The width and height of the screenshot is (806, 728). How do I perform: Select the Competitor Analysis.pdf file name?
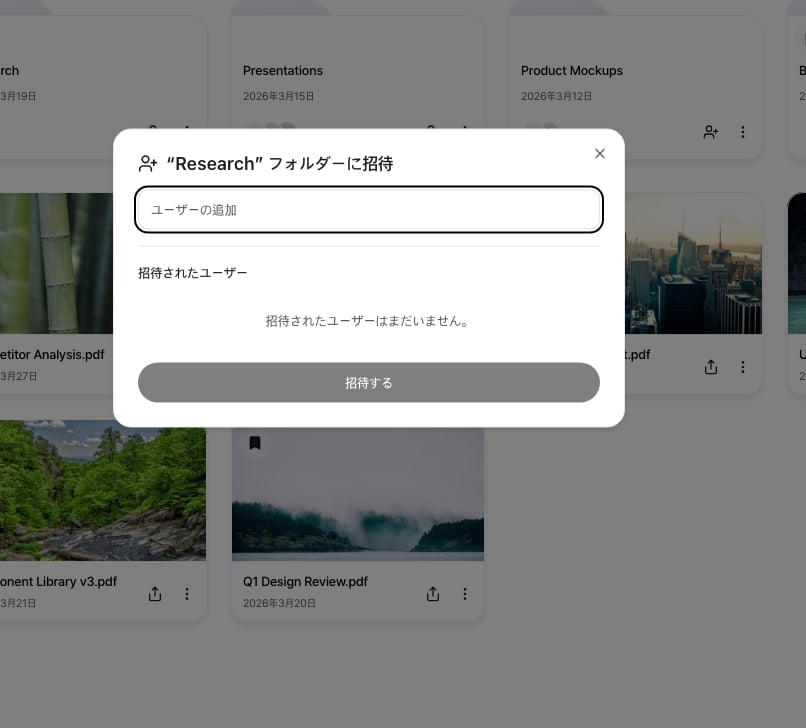[x=52, y=354]
